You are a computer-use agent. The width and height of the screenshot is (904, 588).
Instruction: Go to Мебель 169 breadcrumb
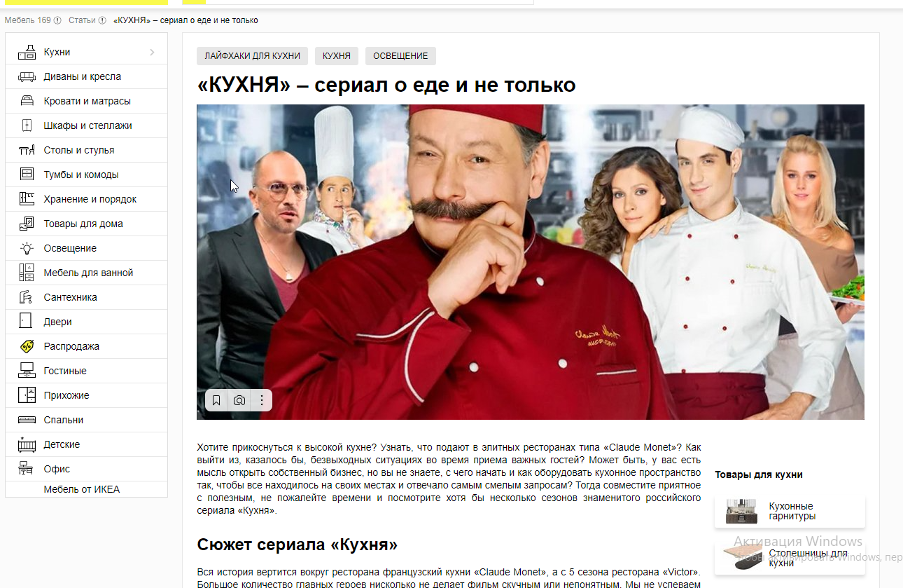tap(28, 20)
